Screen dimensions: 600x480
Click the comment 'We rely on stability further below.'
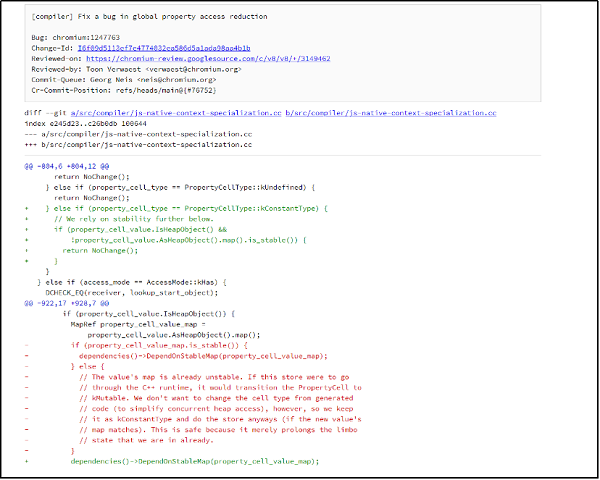pos(134,219)
